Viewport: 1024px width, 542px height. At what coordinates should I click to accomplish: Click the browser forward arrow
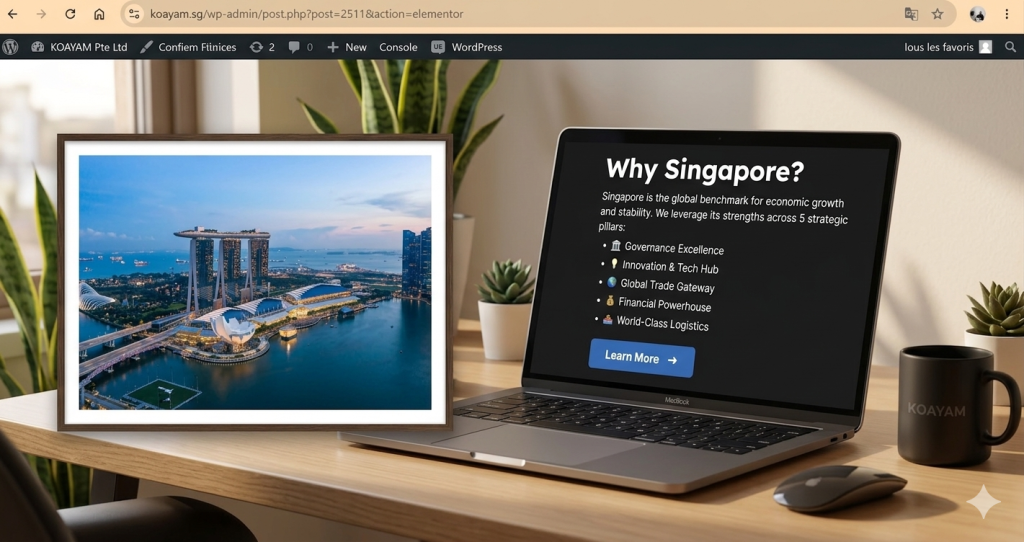tap(41, 14)
